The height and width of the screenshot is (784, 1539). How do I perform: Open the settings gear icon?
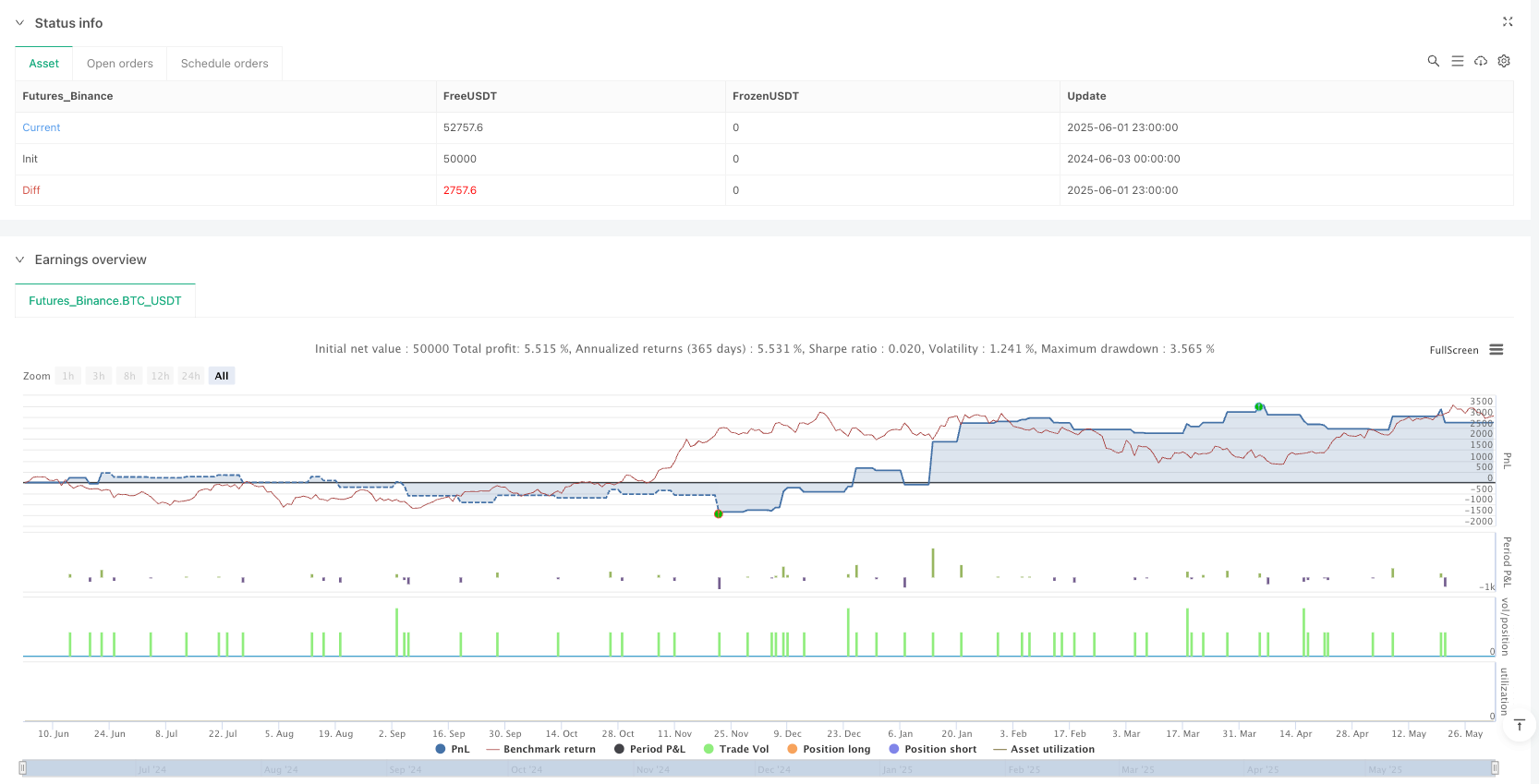pos(1504,61)
